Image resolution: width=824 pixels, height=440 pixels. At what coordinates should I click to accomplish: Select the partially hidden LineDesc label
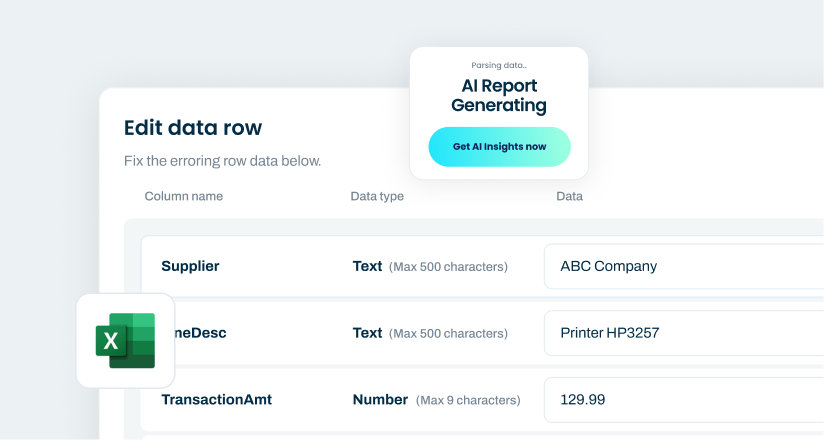pyautogui.click(x=201, y=333)
